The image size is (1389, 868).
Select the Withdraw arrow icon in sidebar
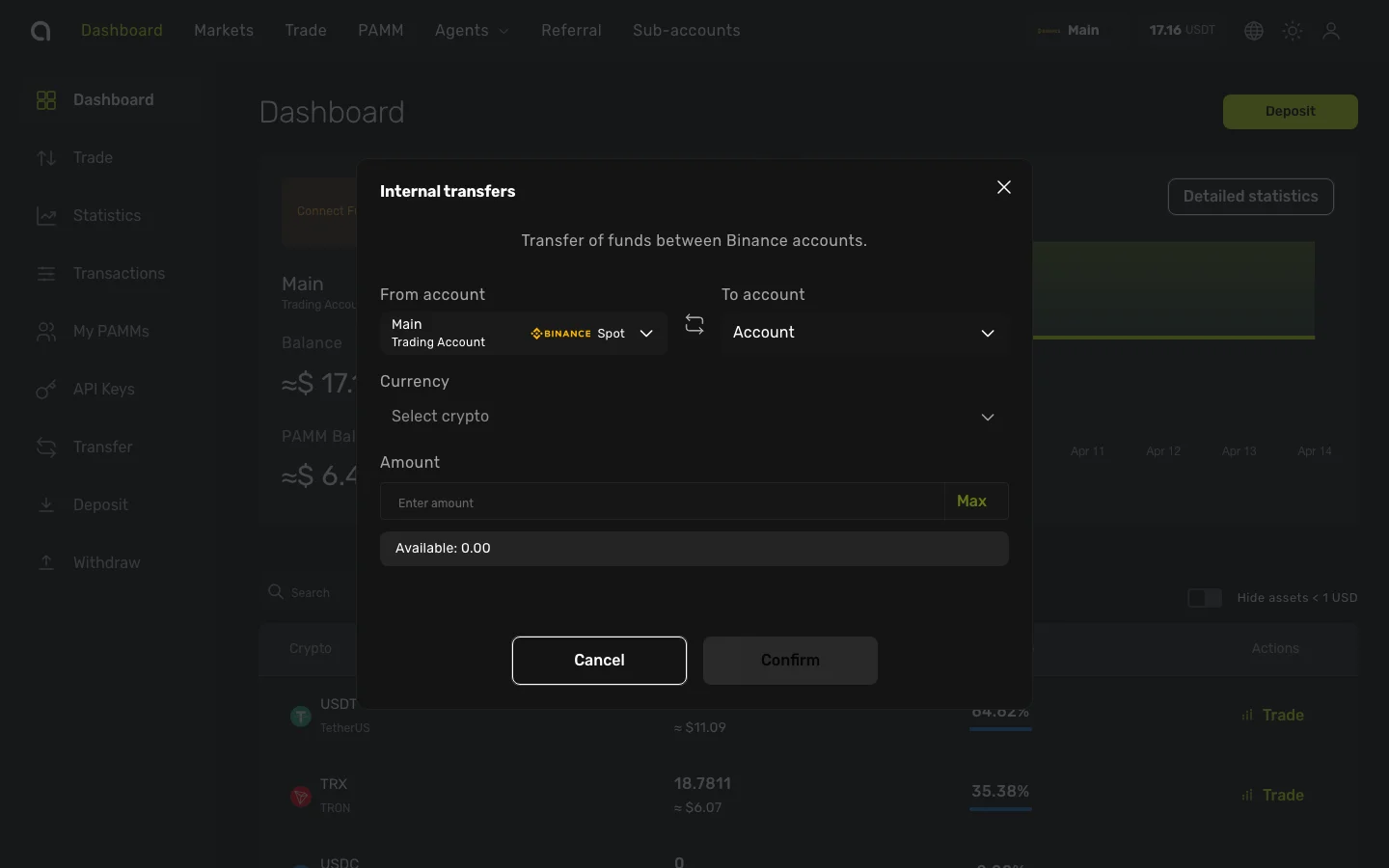(45, 563)
